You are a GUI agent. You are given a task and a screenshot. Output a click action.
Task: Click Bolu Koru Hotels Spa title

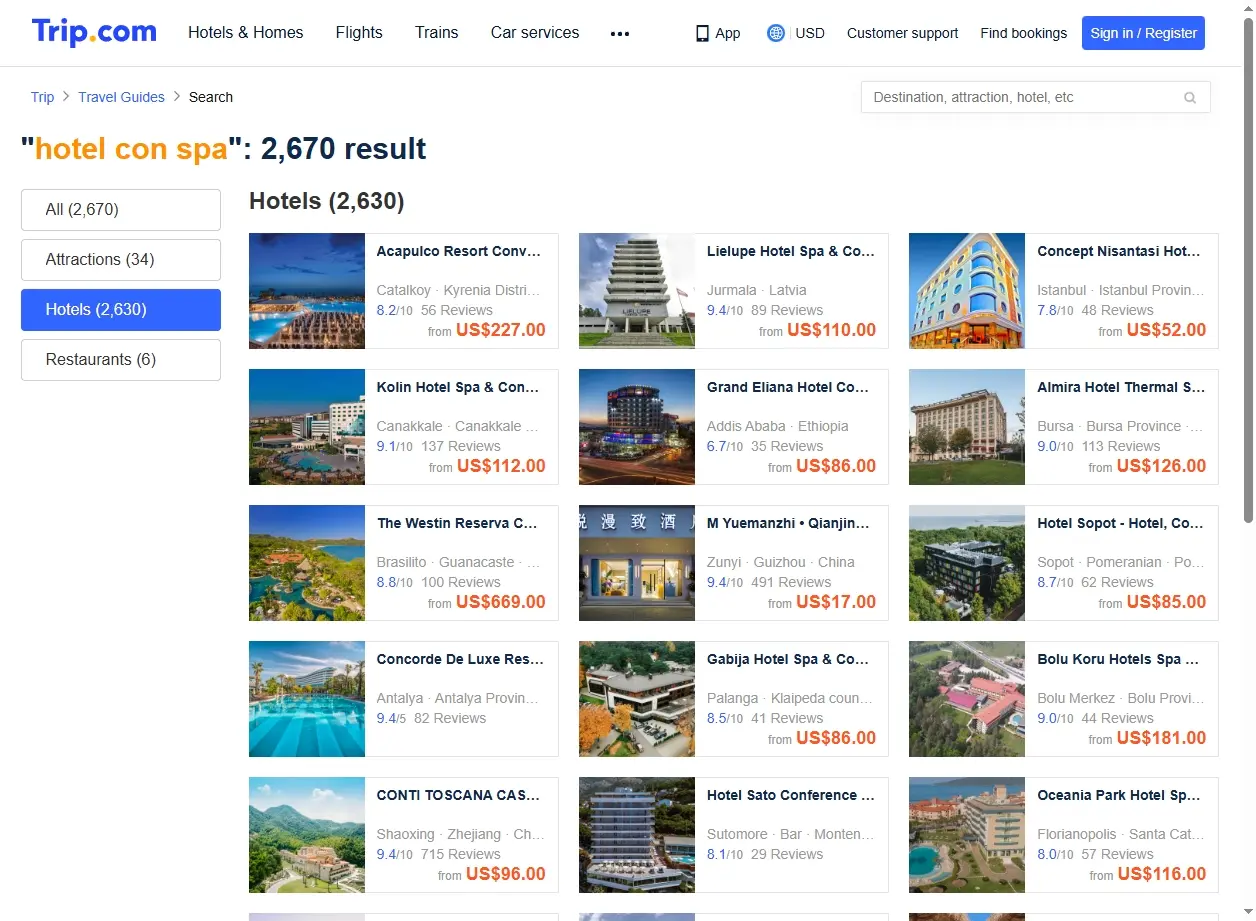click(1117, 659)
